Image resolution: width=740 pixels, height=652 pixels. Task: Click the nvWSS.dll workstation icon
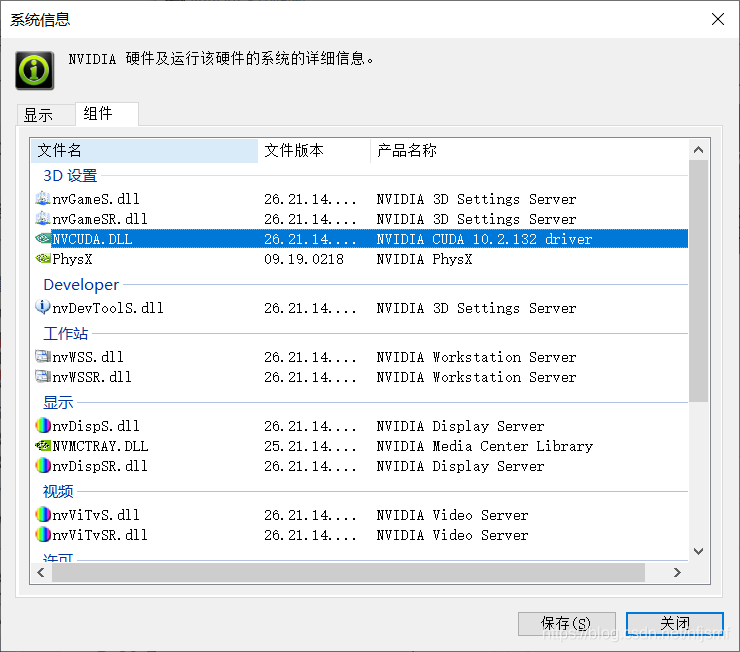click(x=43, y=357)
